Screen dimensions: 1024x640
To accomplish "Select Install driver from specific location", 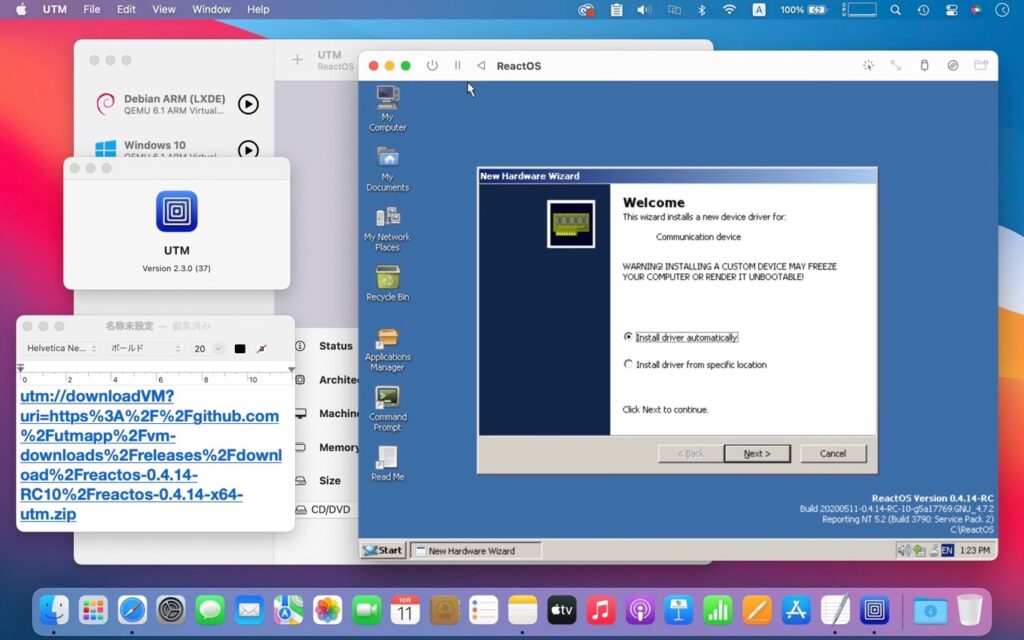I will 629,365.
